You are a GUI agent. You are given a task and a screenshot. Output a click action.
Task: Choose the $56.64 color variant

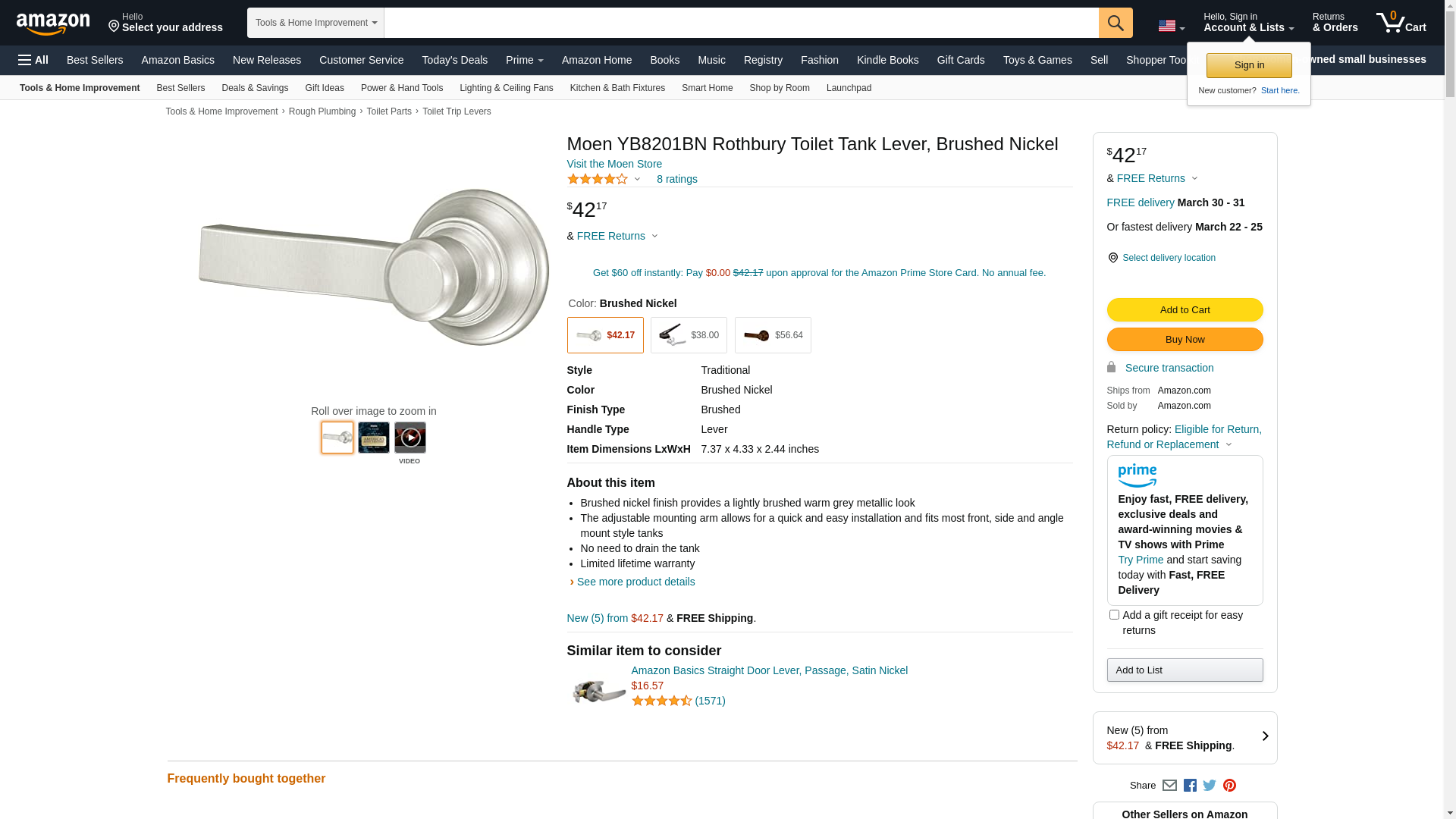772,335
